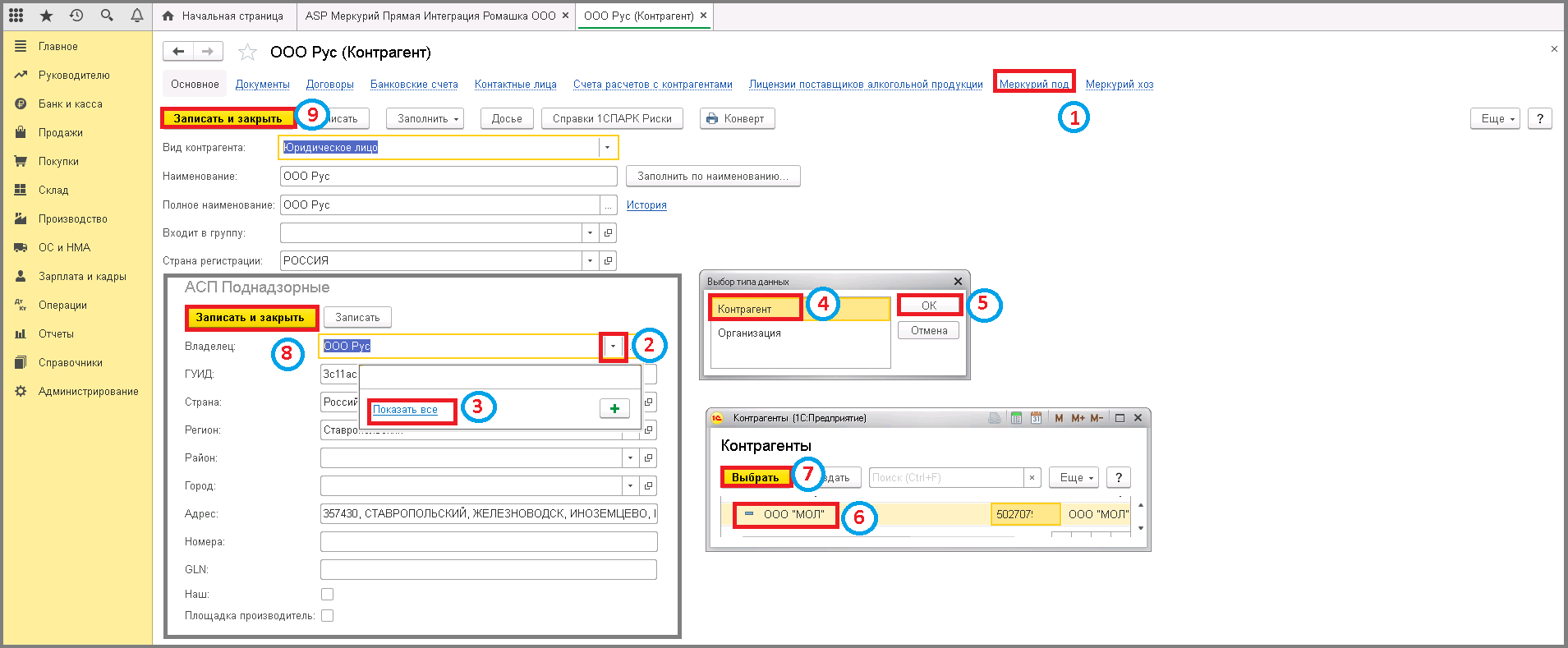Close the ASP Меркурий Прямая Интеграция tab

pyautogui.click(x=565, y=16)
